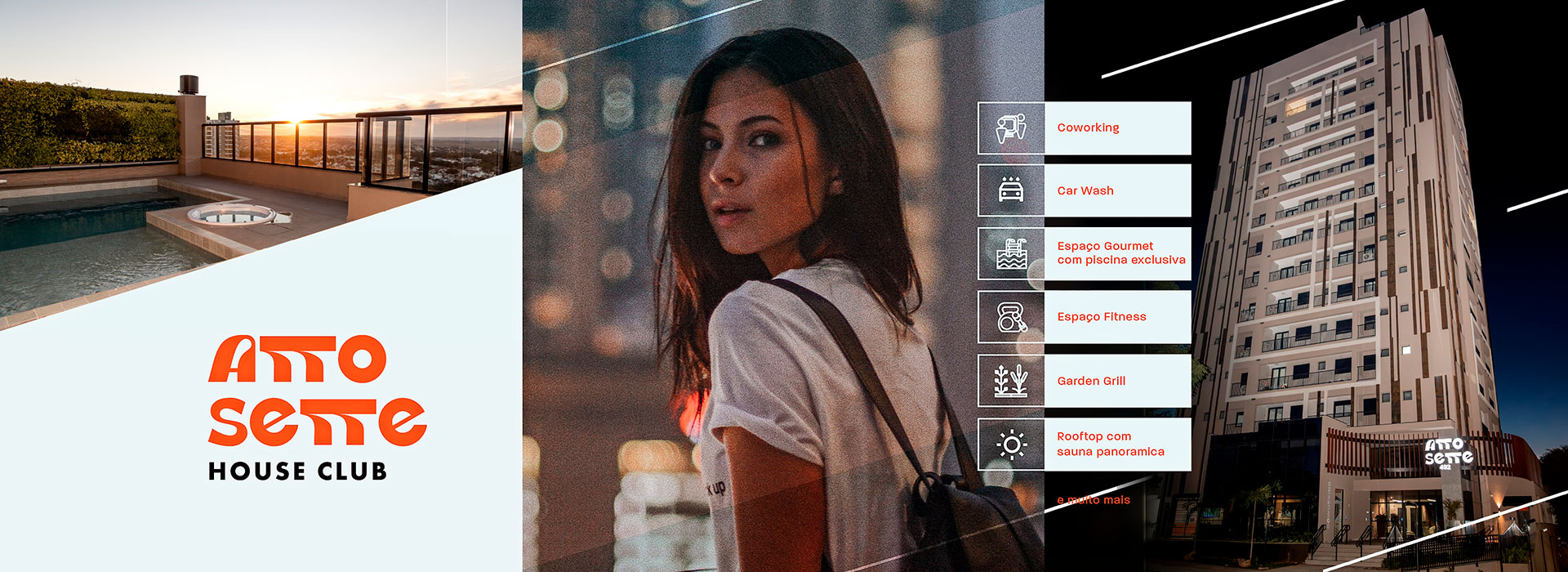Open Rooftop com sauna panoramica item
The image size is (1568, 572).
click(1111, 444)
